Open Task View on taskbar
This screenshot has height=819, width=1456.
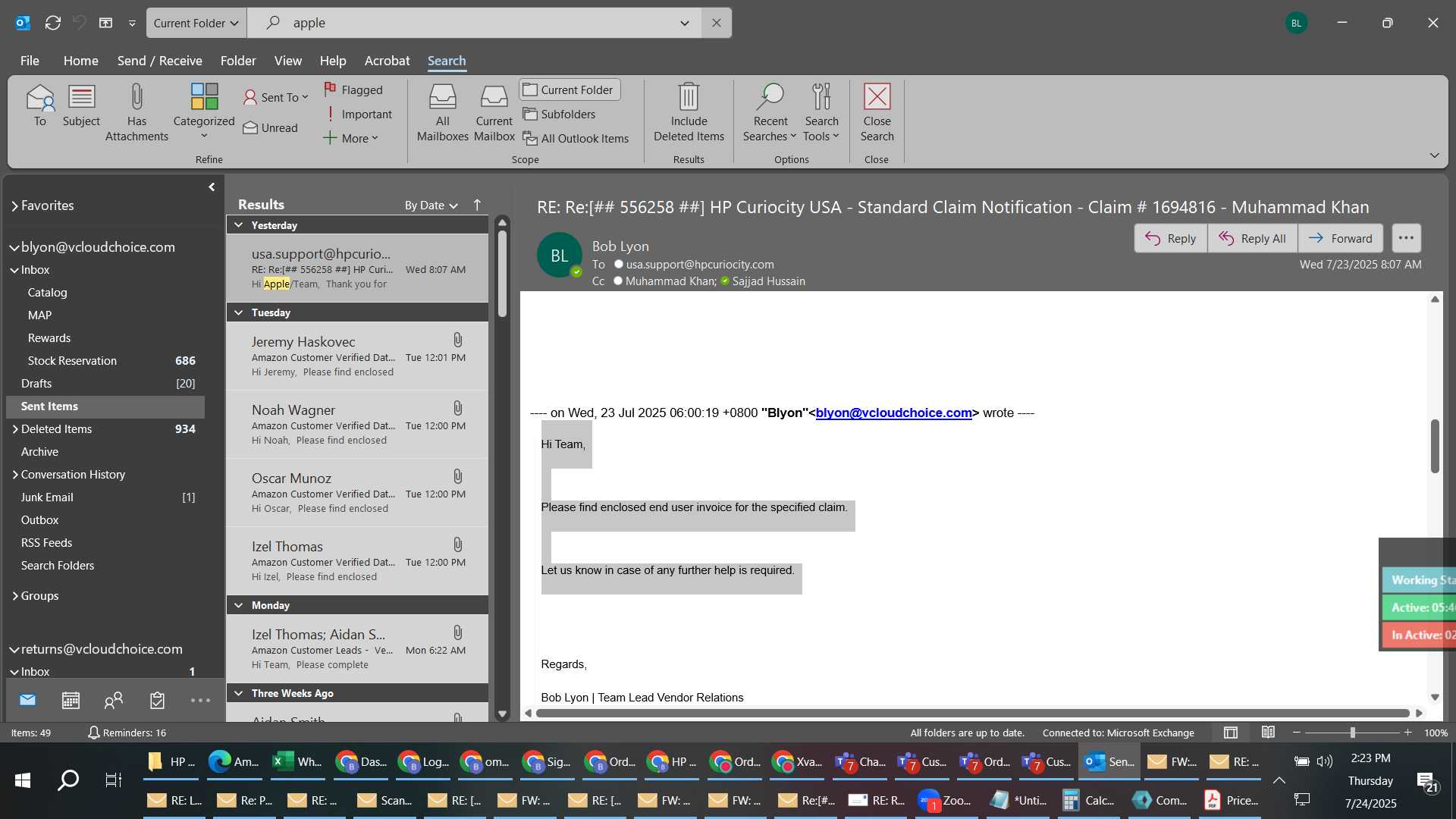tap(114, 780)
